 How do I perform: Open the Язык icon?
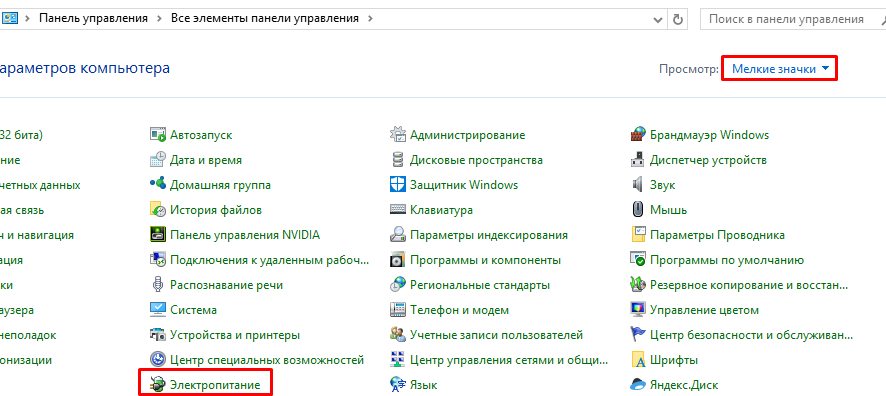(x=398, y=385)
